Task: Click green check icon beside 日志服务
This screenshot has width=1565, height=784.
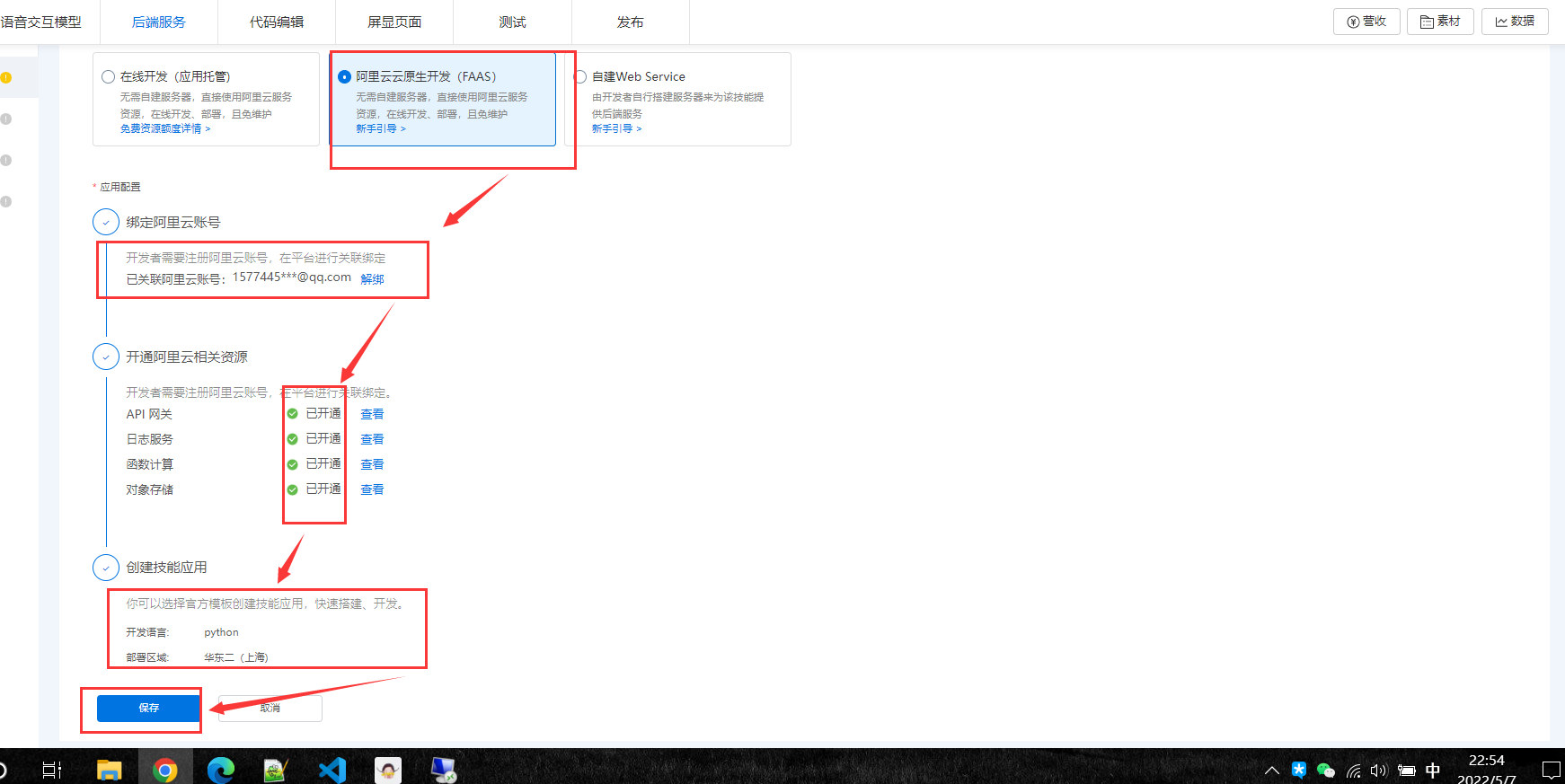Action: 292,439
